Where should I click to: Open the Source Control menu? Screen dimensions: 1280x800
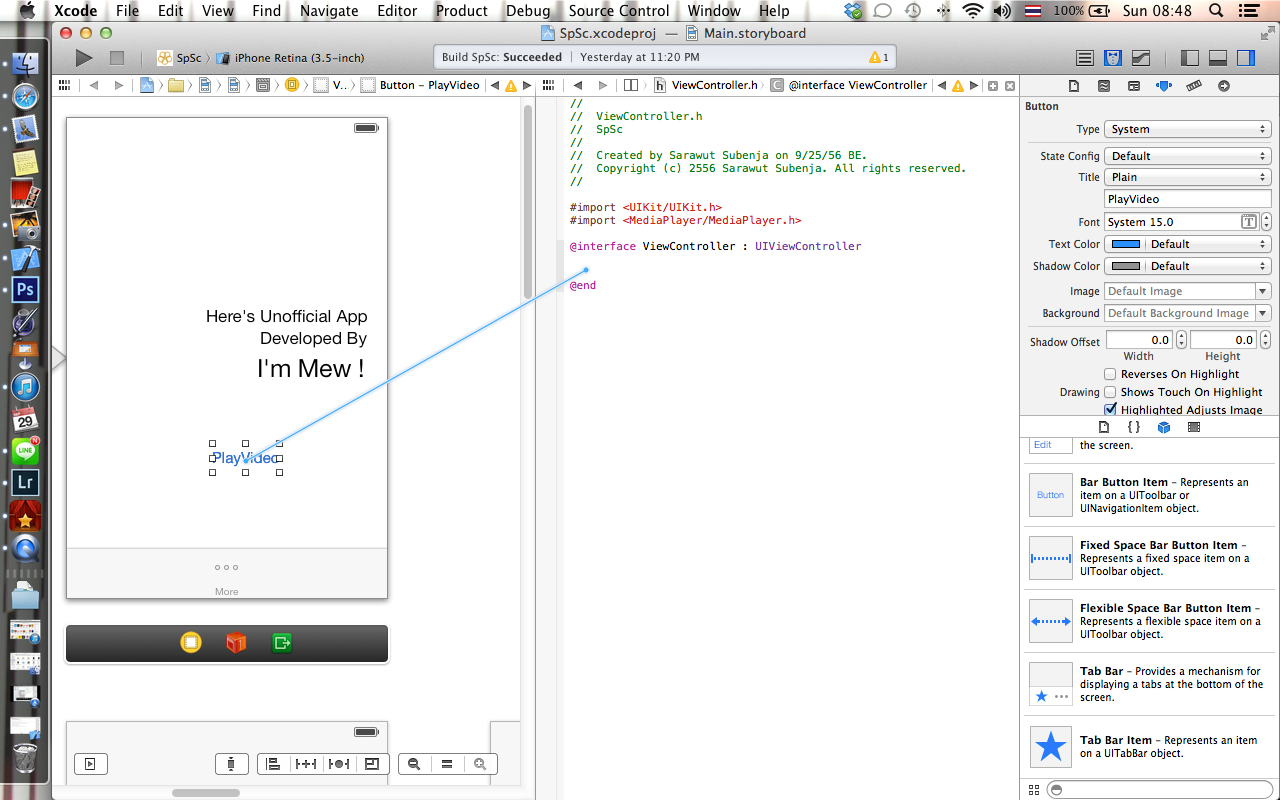(x=619, y=11)
